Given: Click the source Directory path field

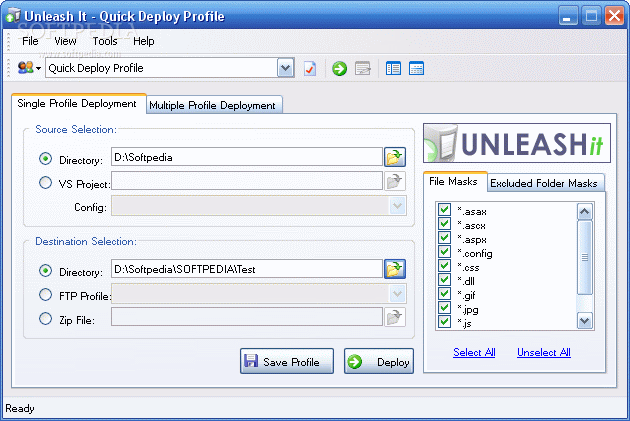Looking at the screenshot, I should pyautogui.click(x=246, y=157).
